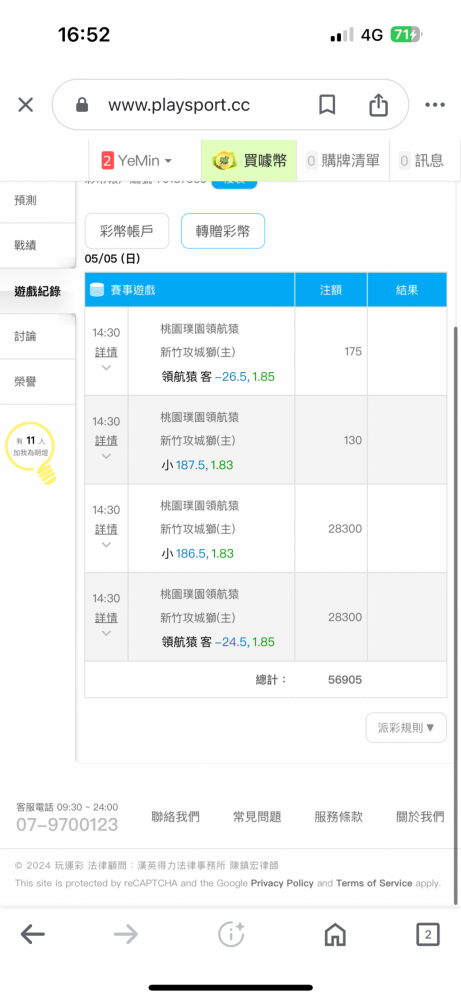Expand chevron in 小 186.5 row
This screenshot has height=1000, width=461.
click(106, 545)
